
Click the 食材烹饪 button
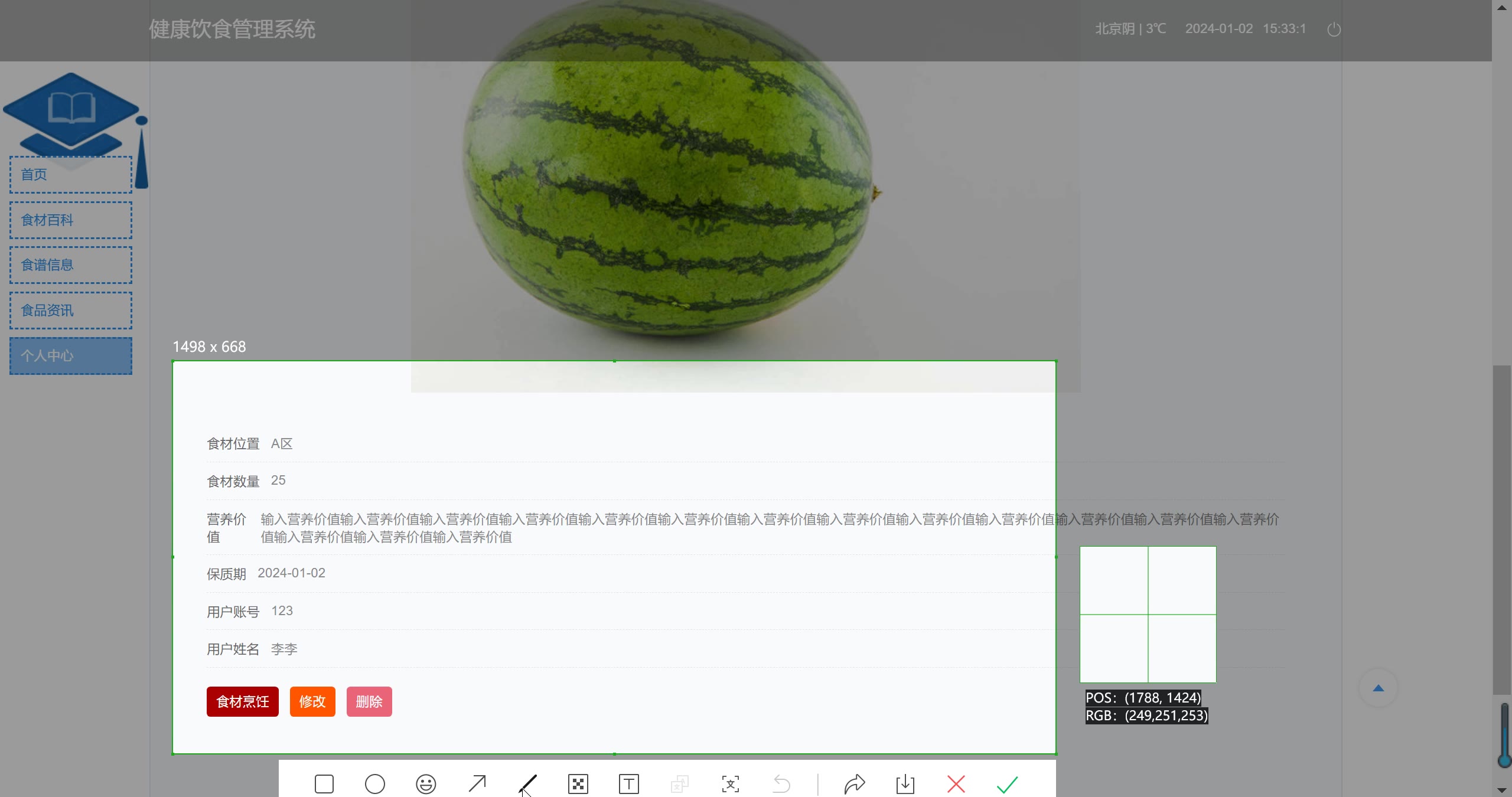[x=242, y=701]
